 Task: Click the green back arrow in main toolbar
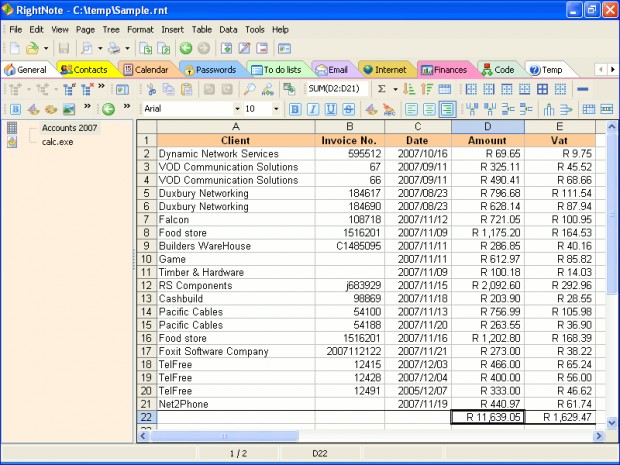(186, 48)
